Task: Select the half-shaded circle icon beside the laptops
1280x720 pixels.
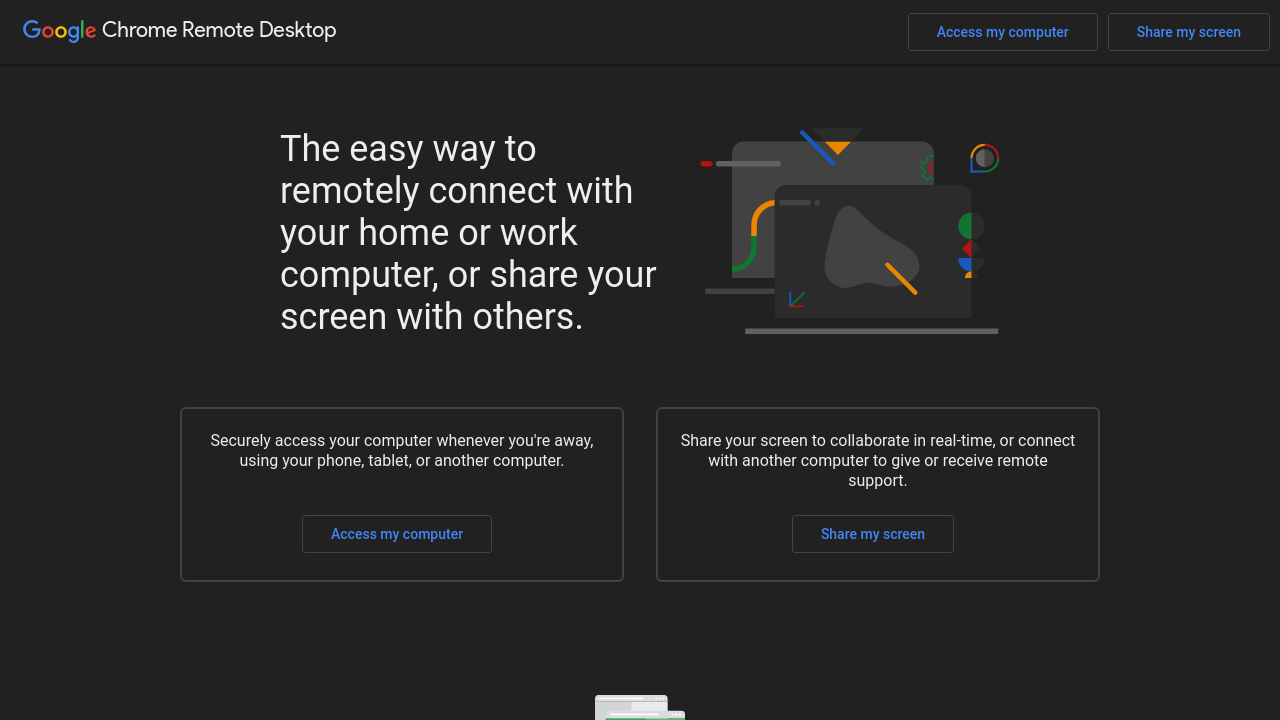Action: pyautogui.click(x=985, y=158)
